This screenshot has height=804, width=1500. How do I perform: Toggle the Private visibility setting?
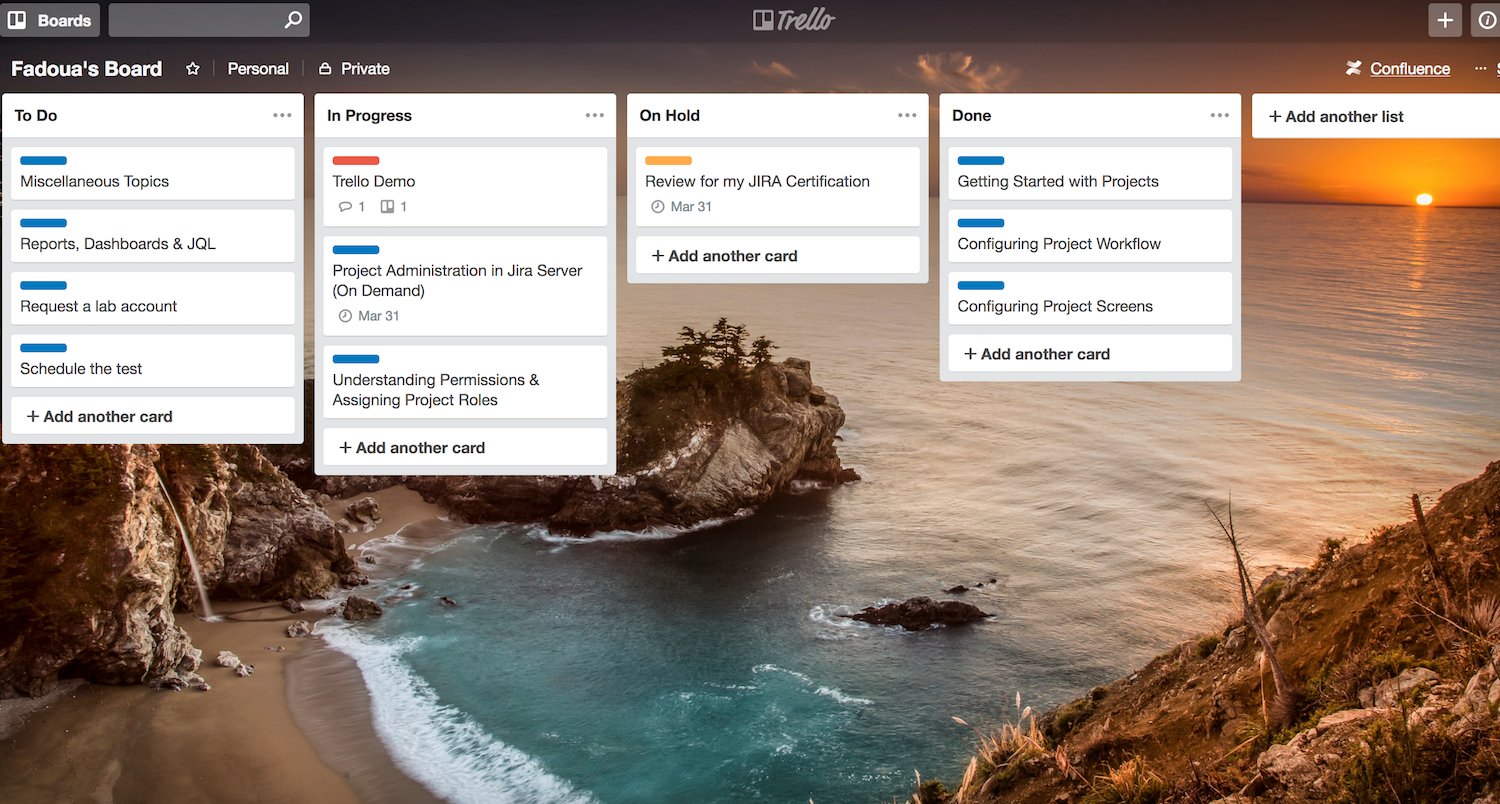353,68
